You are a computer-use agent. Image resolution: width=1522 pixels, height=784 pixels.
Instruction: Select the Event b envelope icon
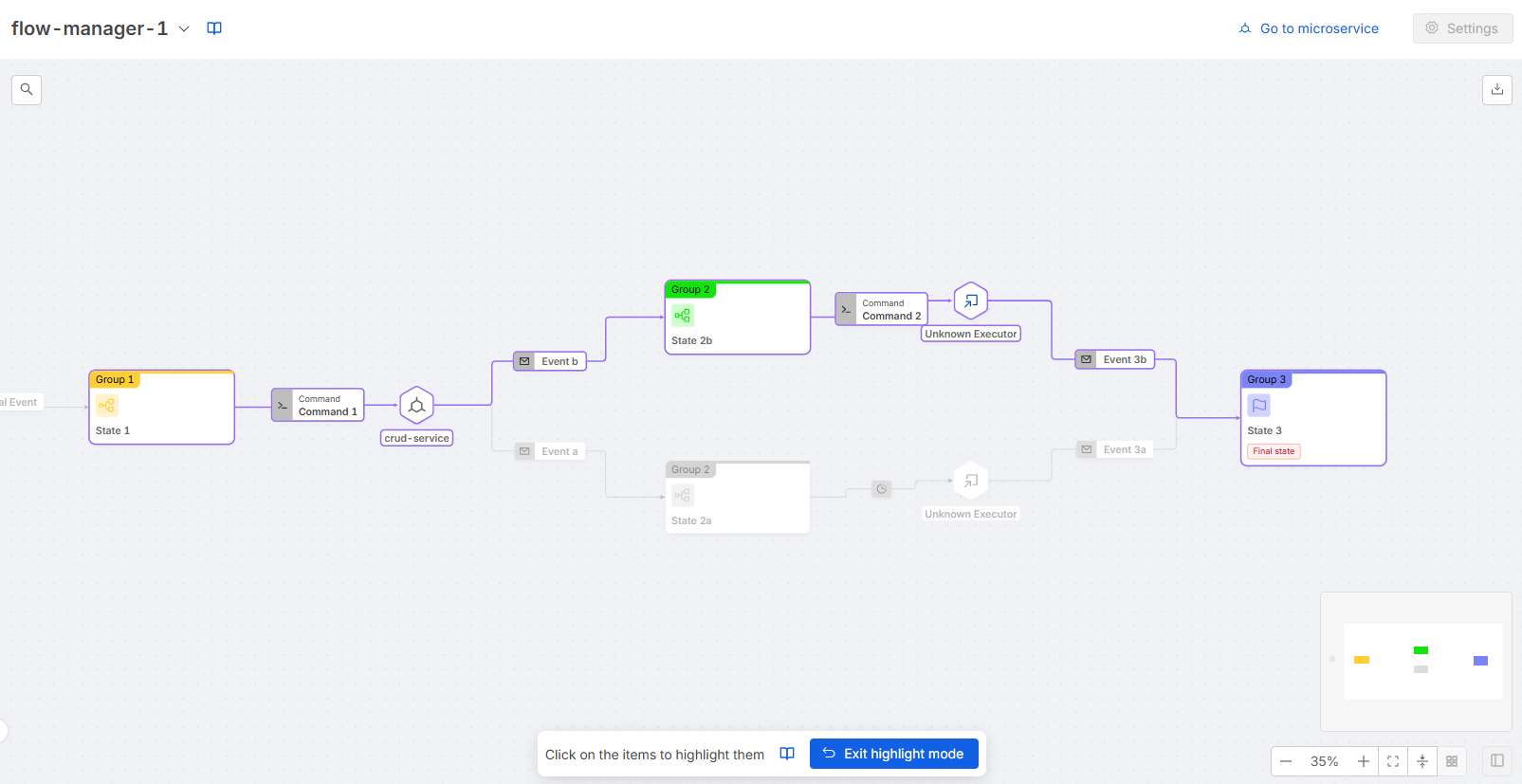point(524,361)
